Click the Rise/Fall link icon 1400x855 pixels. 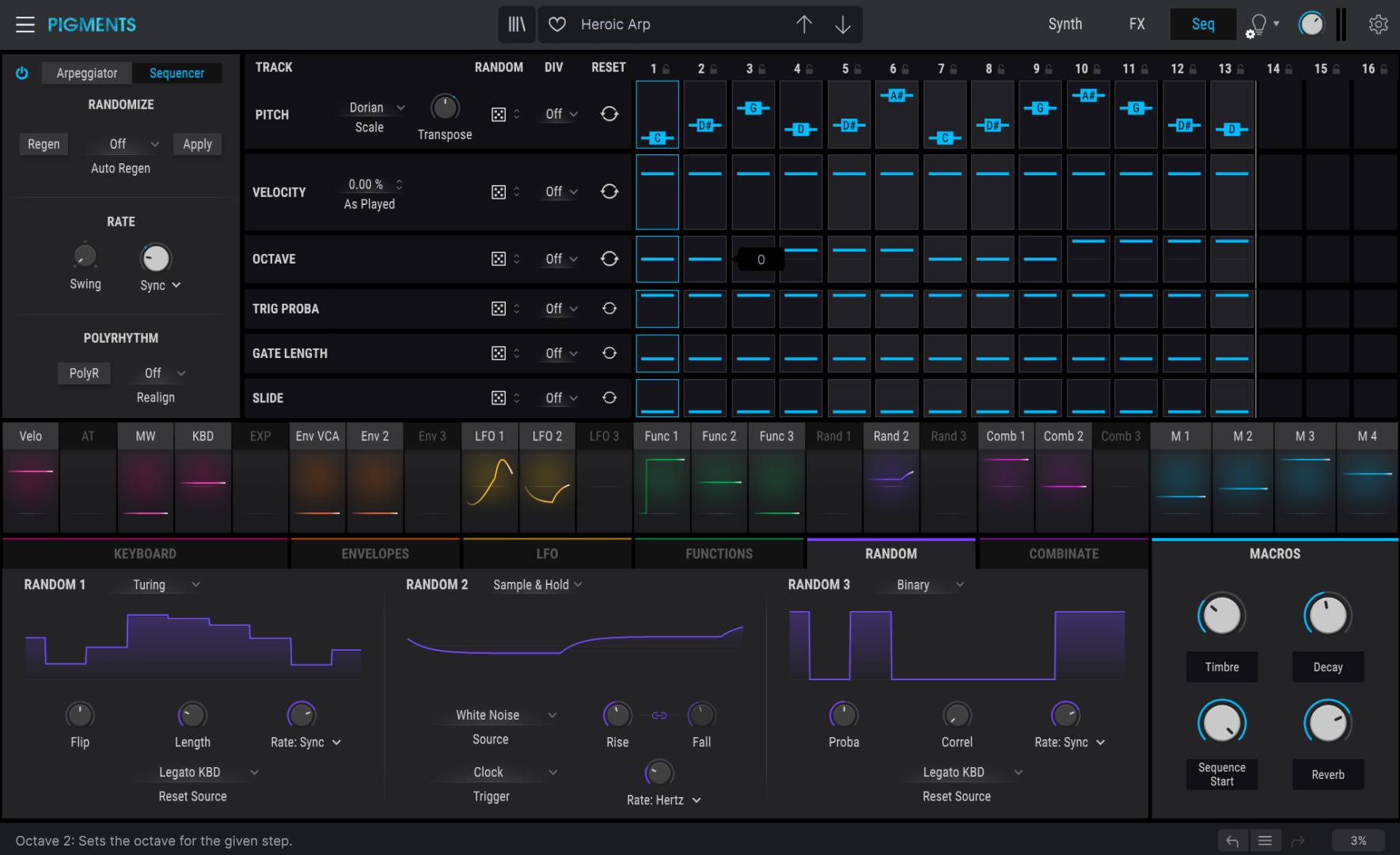pyautogui.click(x=659, y=716)
